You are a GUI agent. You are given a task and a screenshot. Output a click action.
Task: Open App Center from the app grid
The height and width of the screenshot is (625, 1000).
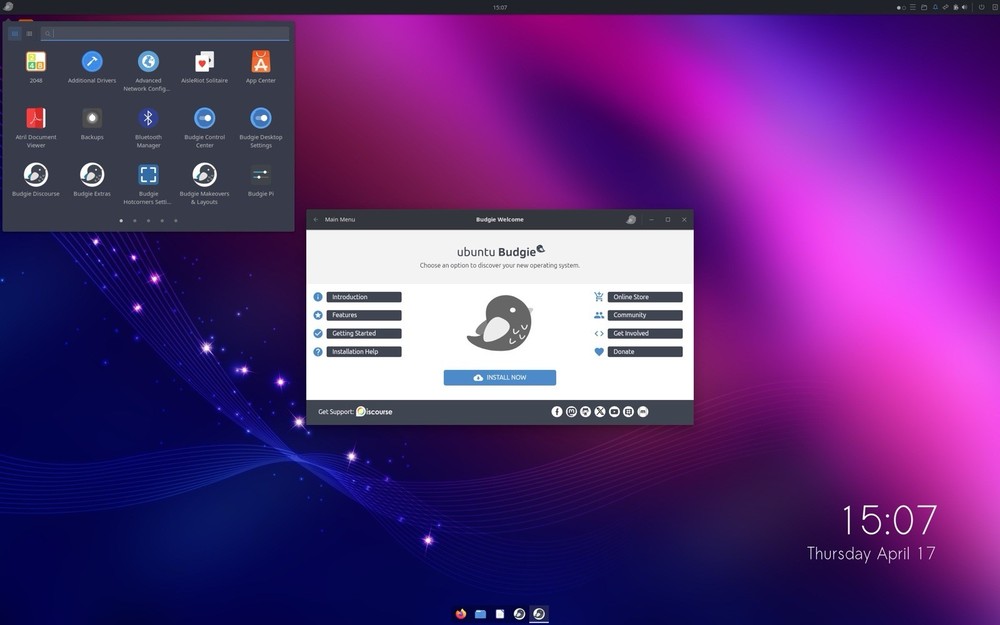coord(260,62)
